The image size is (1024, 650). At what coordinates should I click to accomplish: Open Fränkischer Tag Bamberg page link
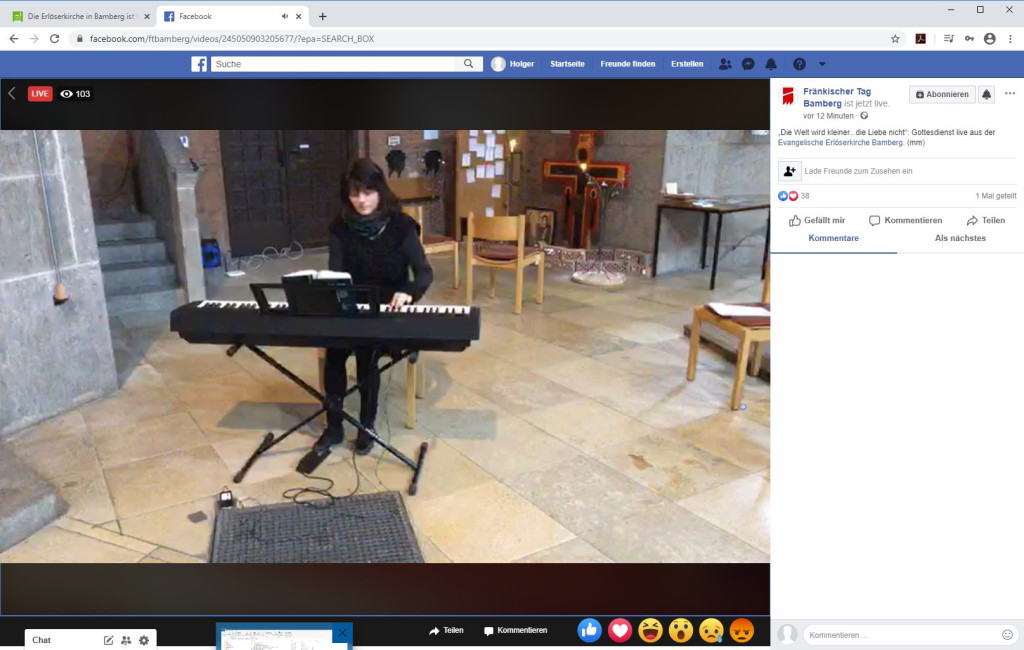[837, 97]
